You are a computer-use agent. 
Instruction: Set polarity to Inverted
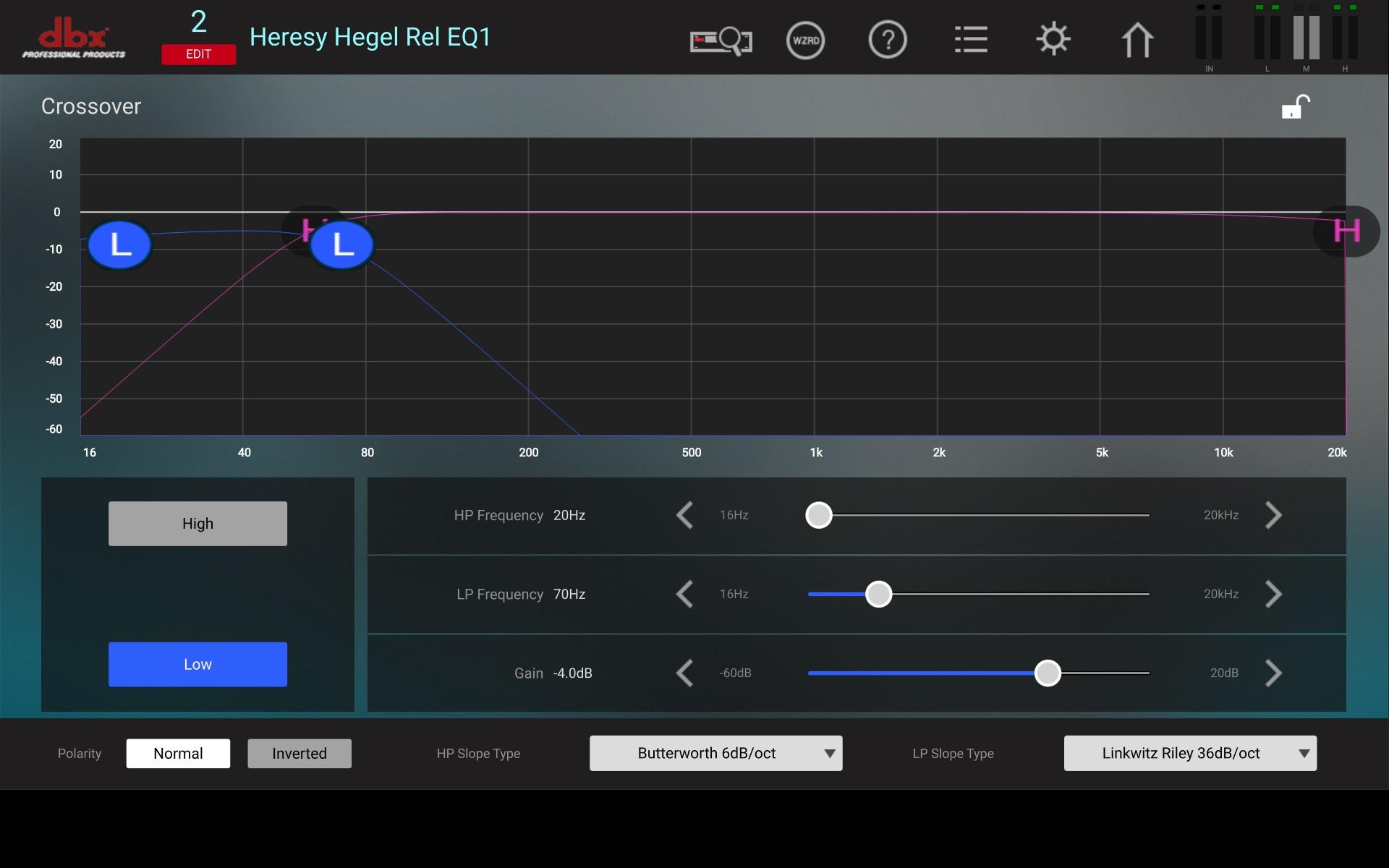[300, 753]
